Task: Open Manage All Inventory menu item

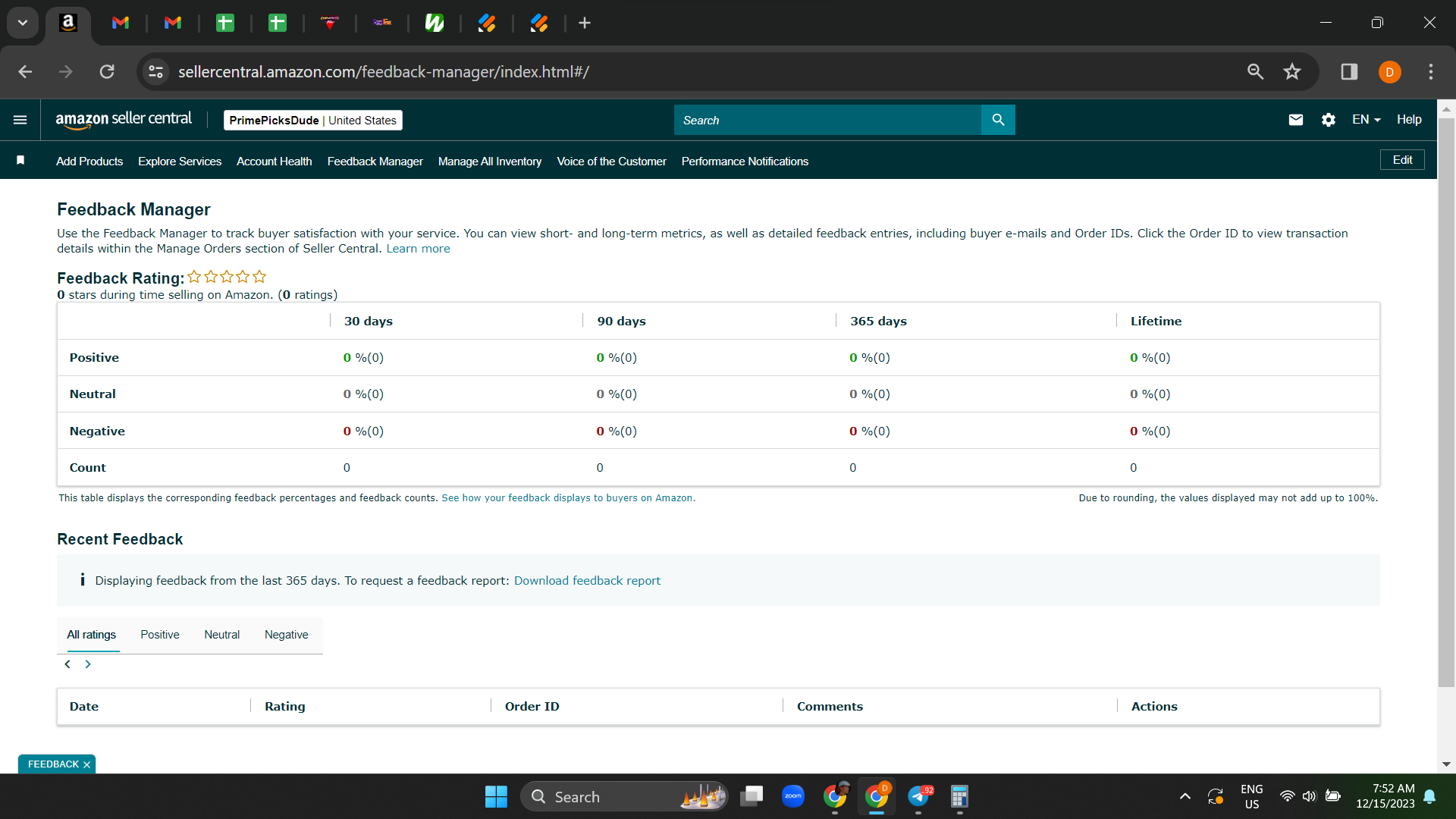Action: pyautogui.click(x=490, y=161)
